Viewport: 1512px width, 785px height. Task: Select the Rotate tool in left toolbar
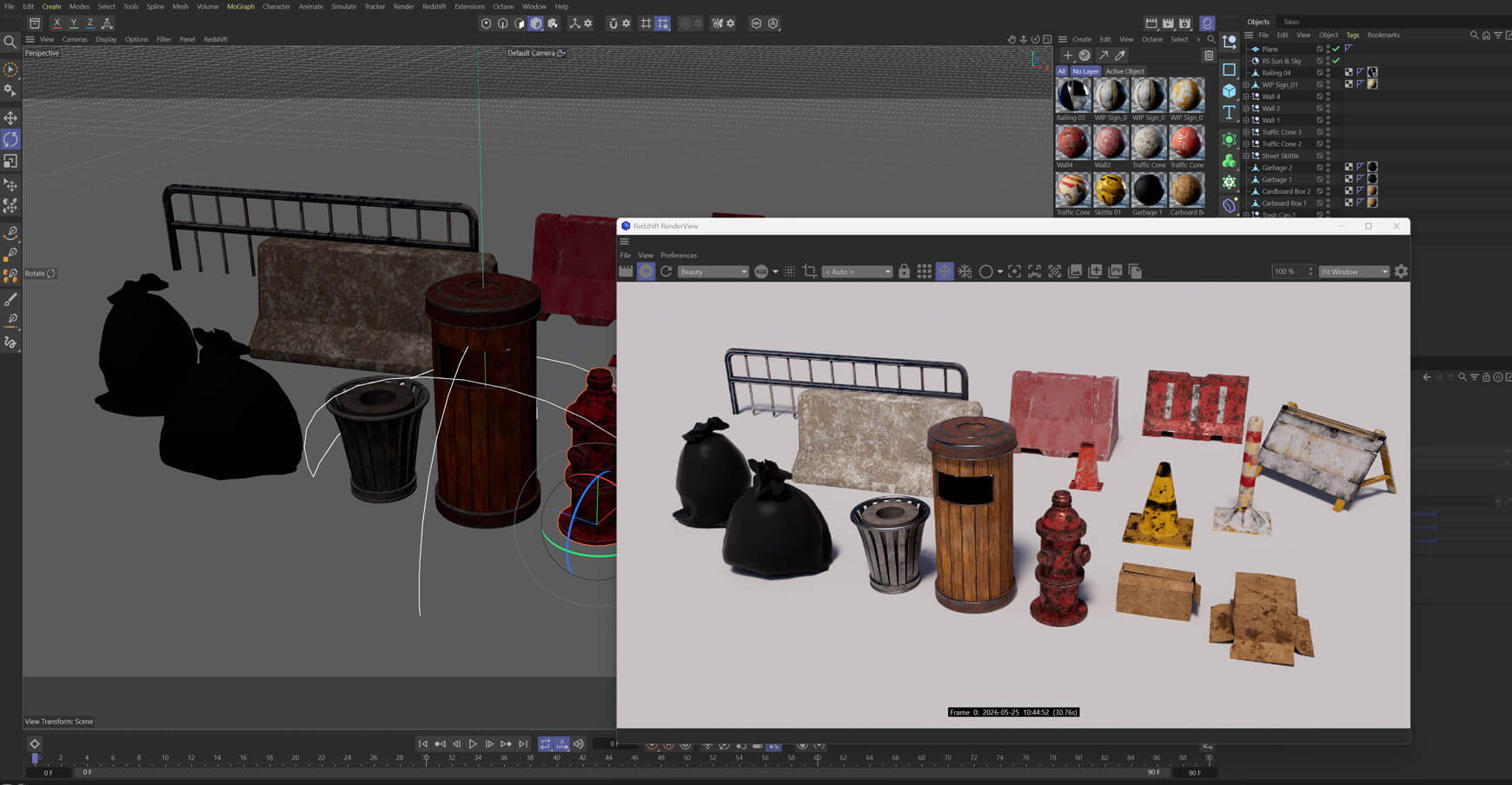(x=10, y=139)
